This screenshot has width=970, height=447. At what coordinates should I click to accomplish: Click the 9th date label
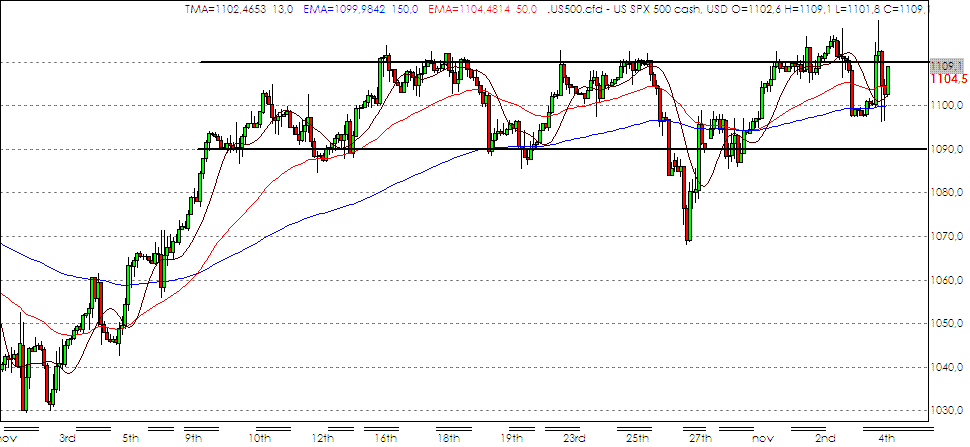(x=194, y=439)
